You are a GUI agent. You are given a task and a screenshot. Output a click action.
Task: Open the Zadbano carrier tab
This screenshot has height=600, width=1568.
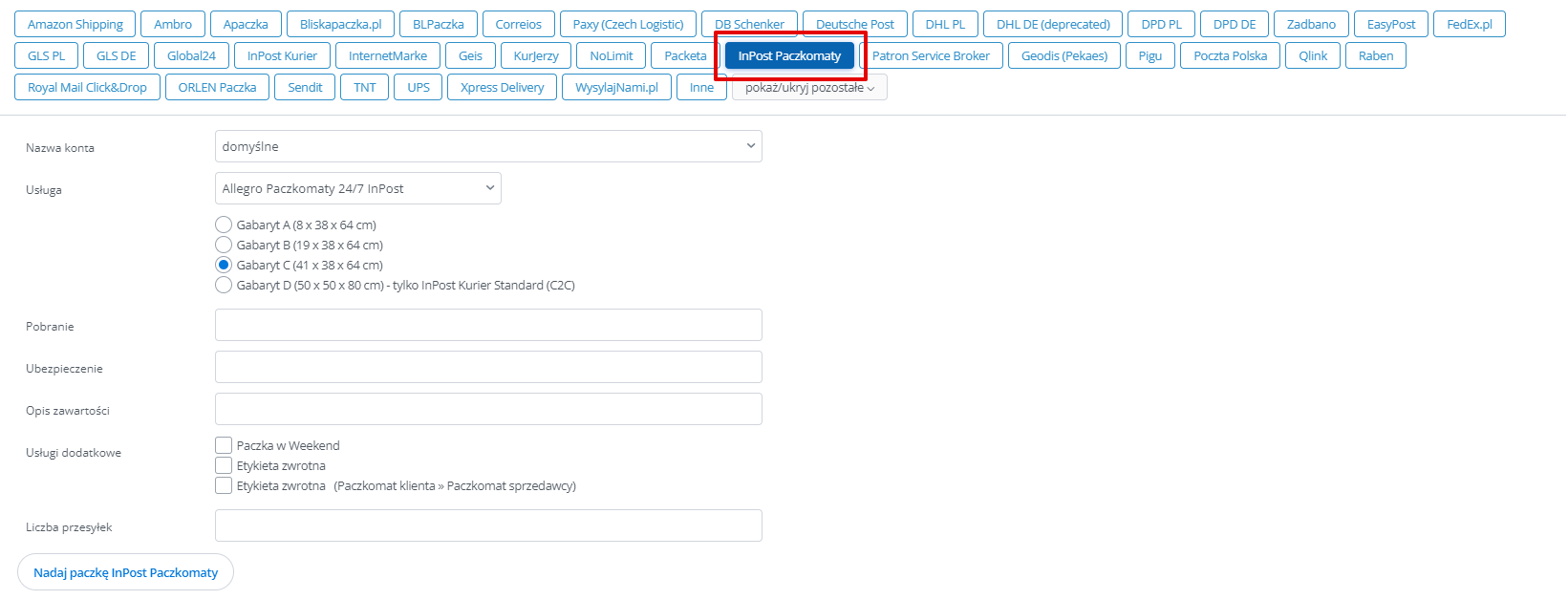(x=1311, y=24)
